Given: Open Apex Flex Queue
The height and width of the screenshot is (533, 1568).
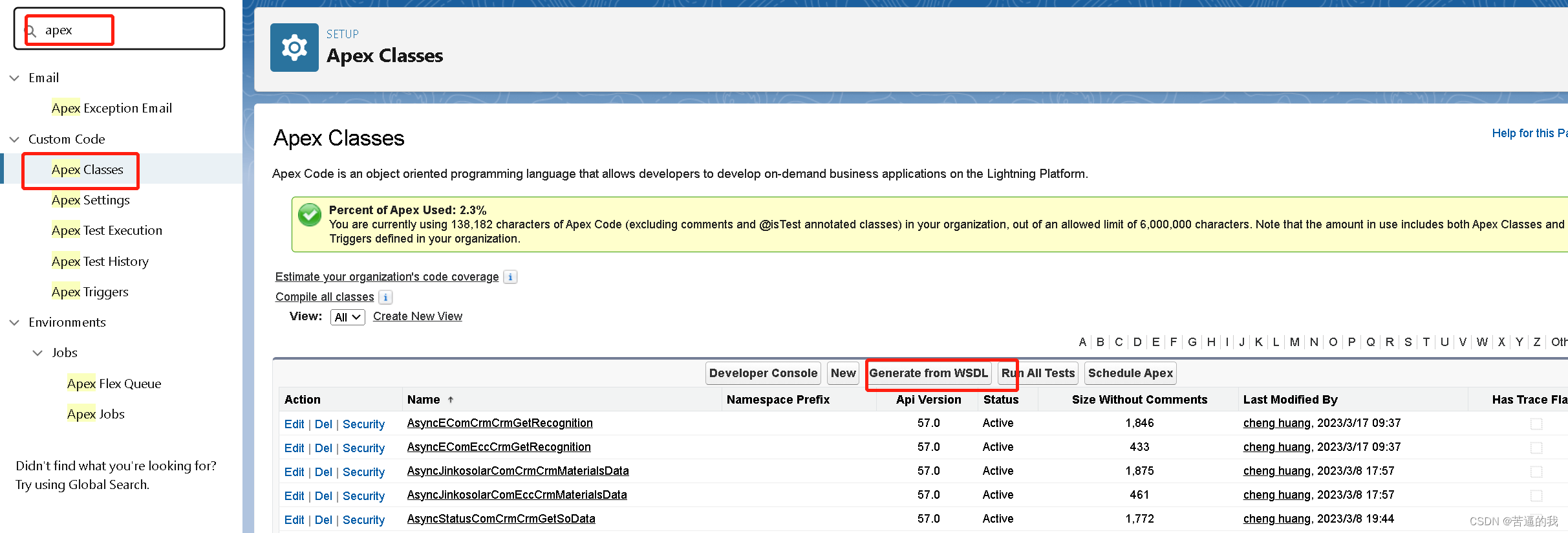Looking at the screenshot, I should click(114, 384).
